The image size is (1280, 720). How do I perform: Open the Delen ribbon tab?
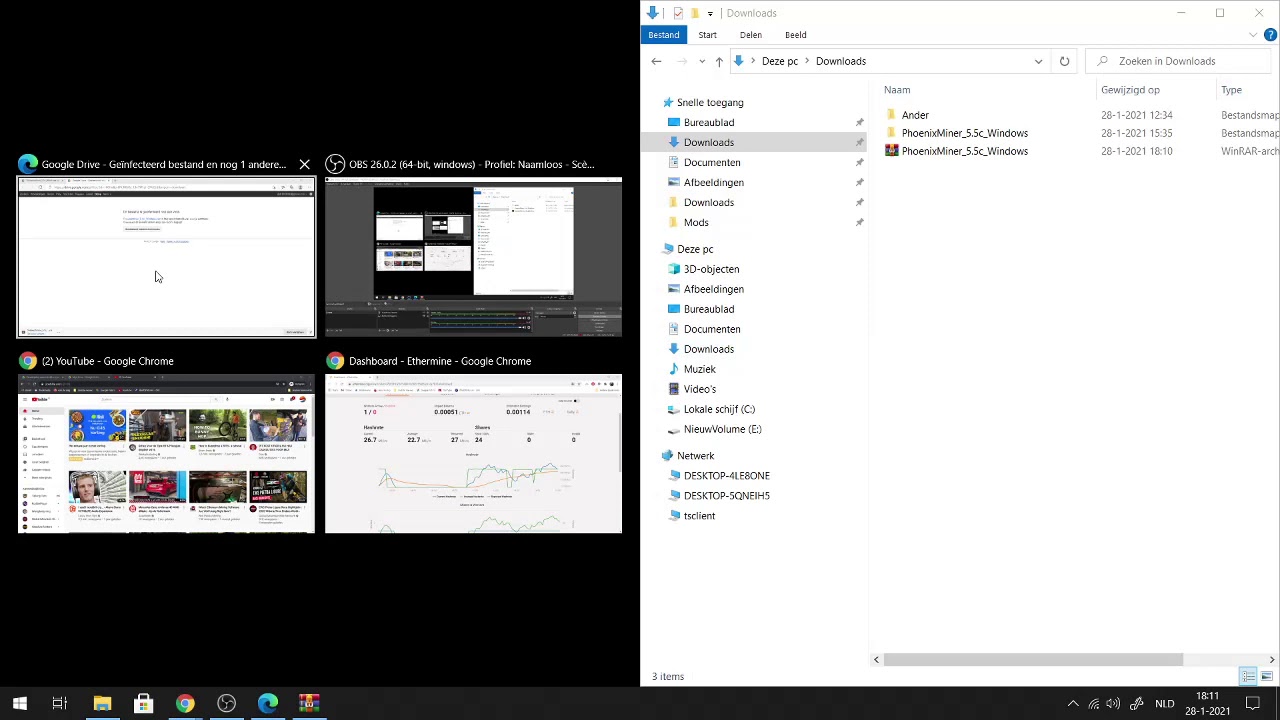click(750, 35)
